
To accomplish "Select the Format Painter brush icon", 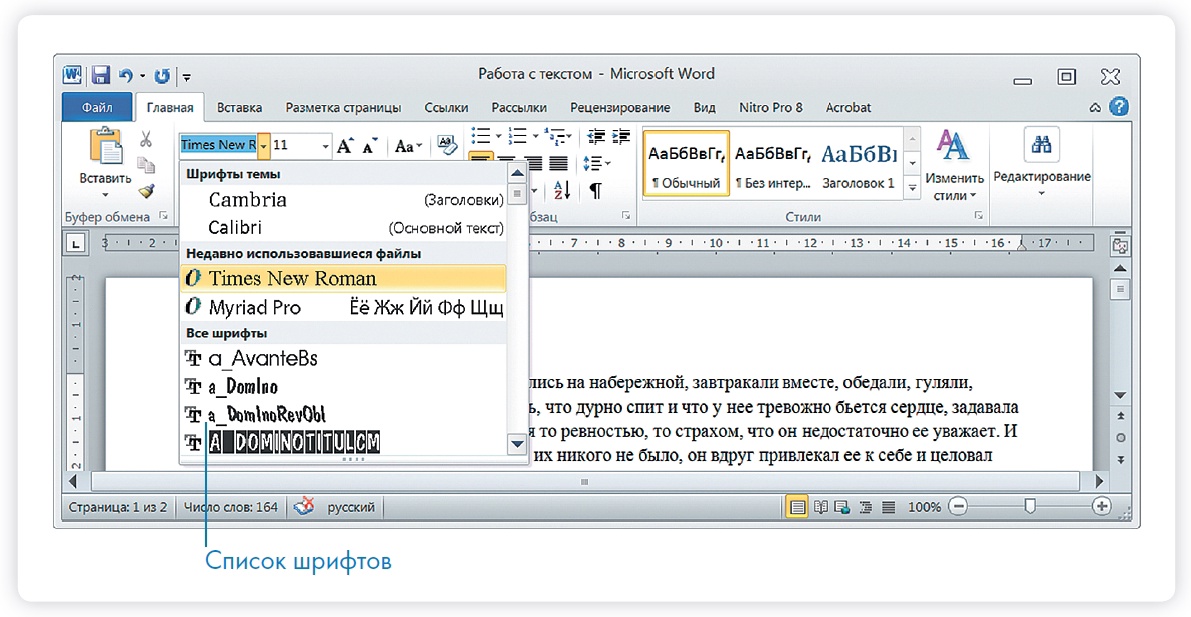I will 146,190.
